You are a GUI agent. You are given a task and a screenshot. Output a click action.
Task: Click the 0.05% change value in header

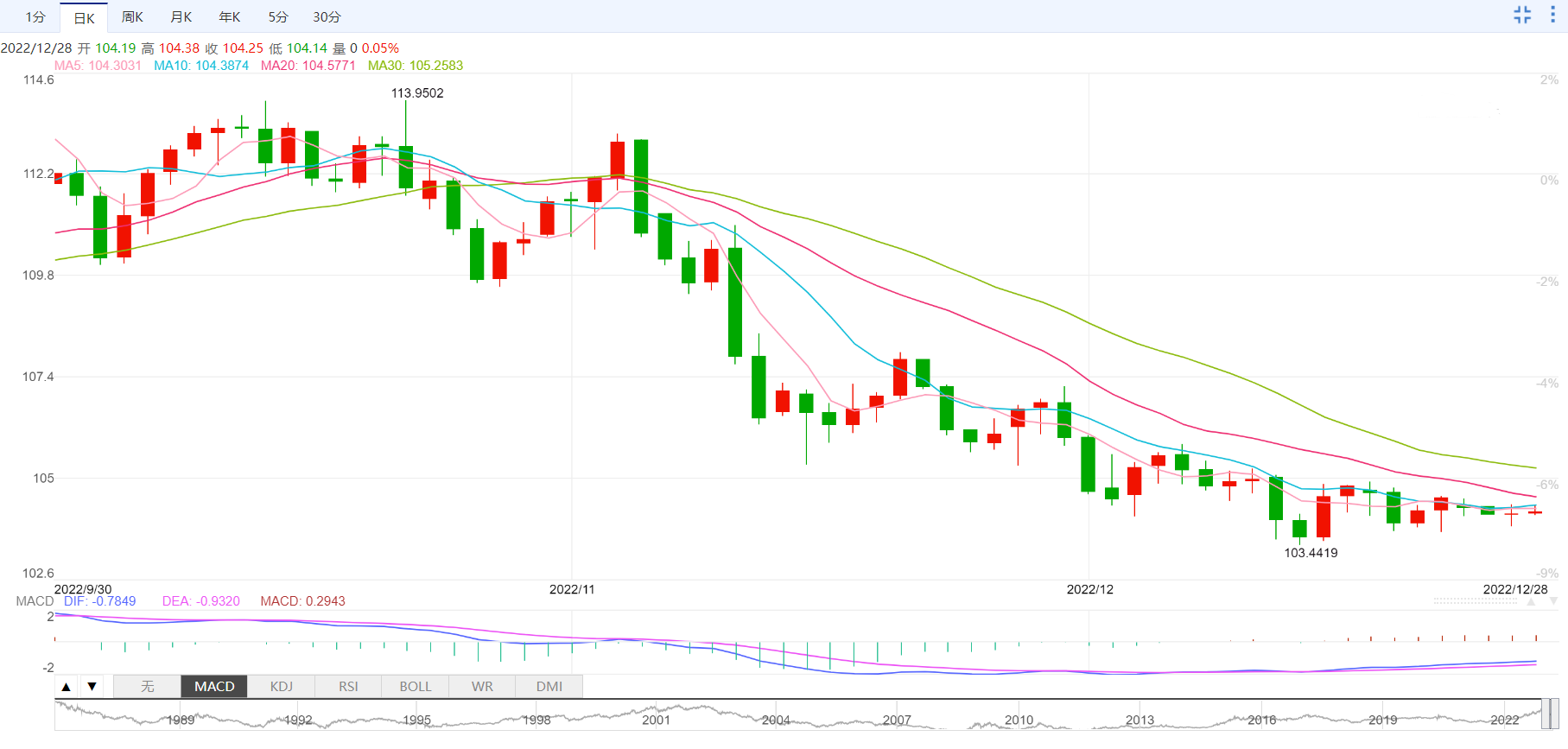(380, 48)
